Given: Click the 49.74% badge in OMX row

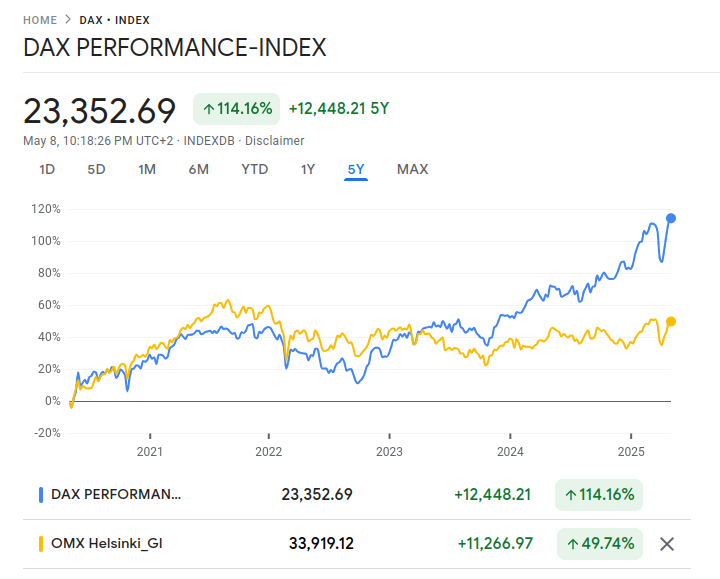Looking at the screenshot, I should 599,544.
